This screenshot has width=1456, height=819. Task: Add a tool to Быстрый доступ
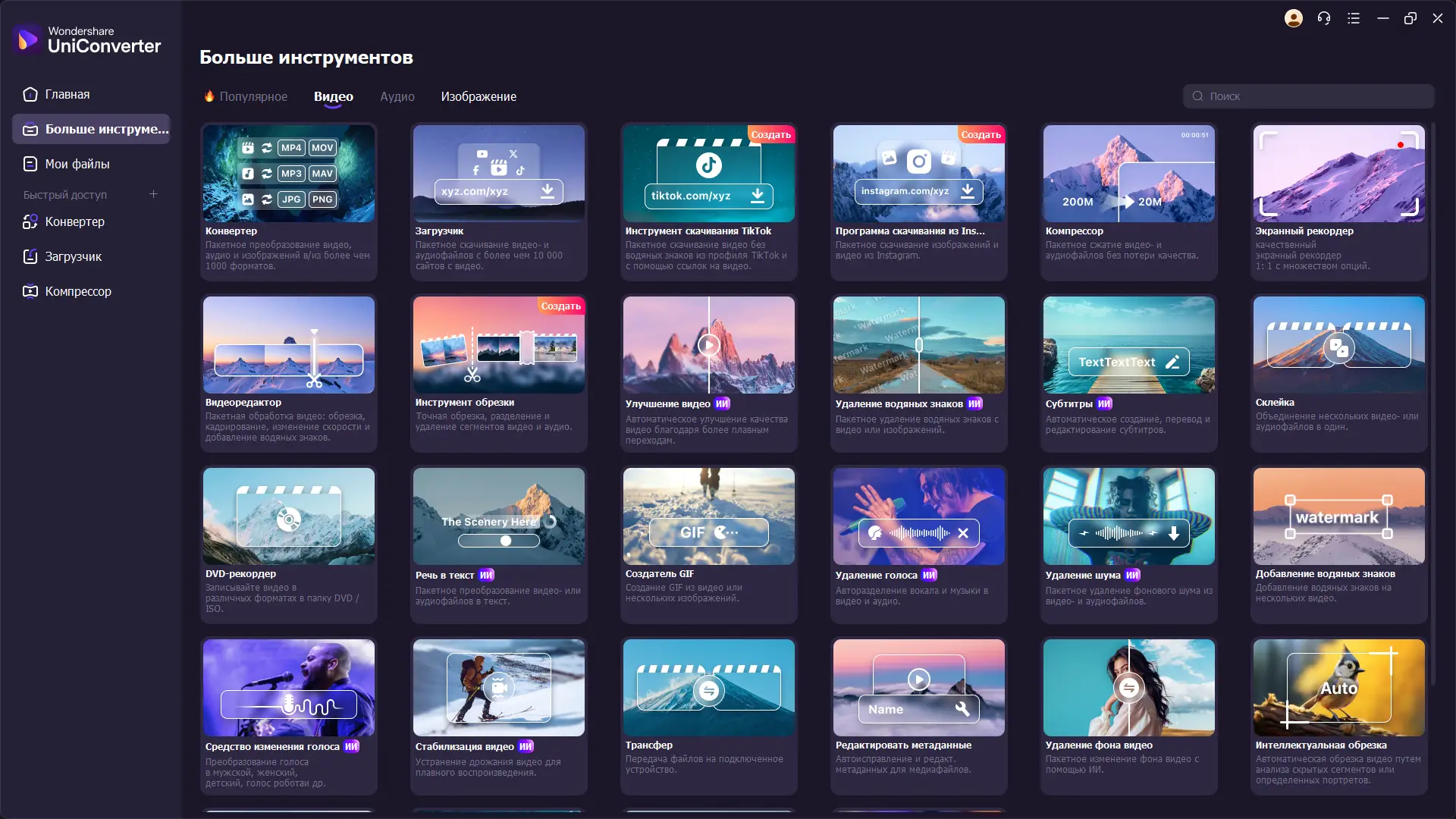click(x=153, y=194)
